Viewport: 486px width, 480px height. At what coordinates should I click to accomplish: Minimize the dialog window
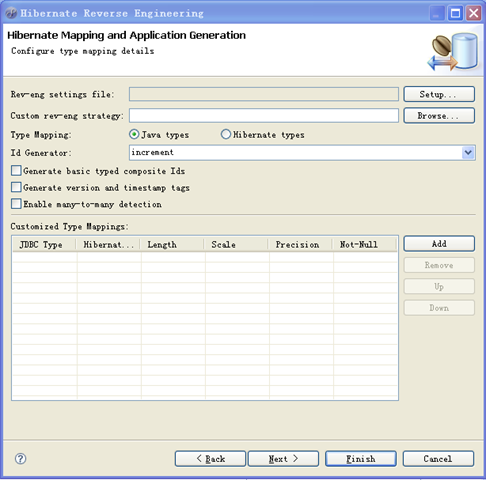point(437,13)
